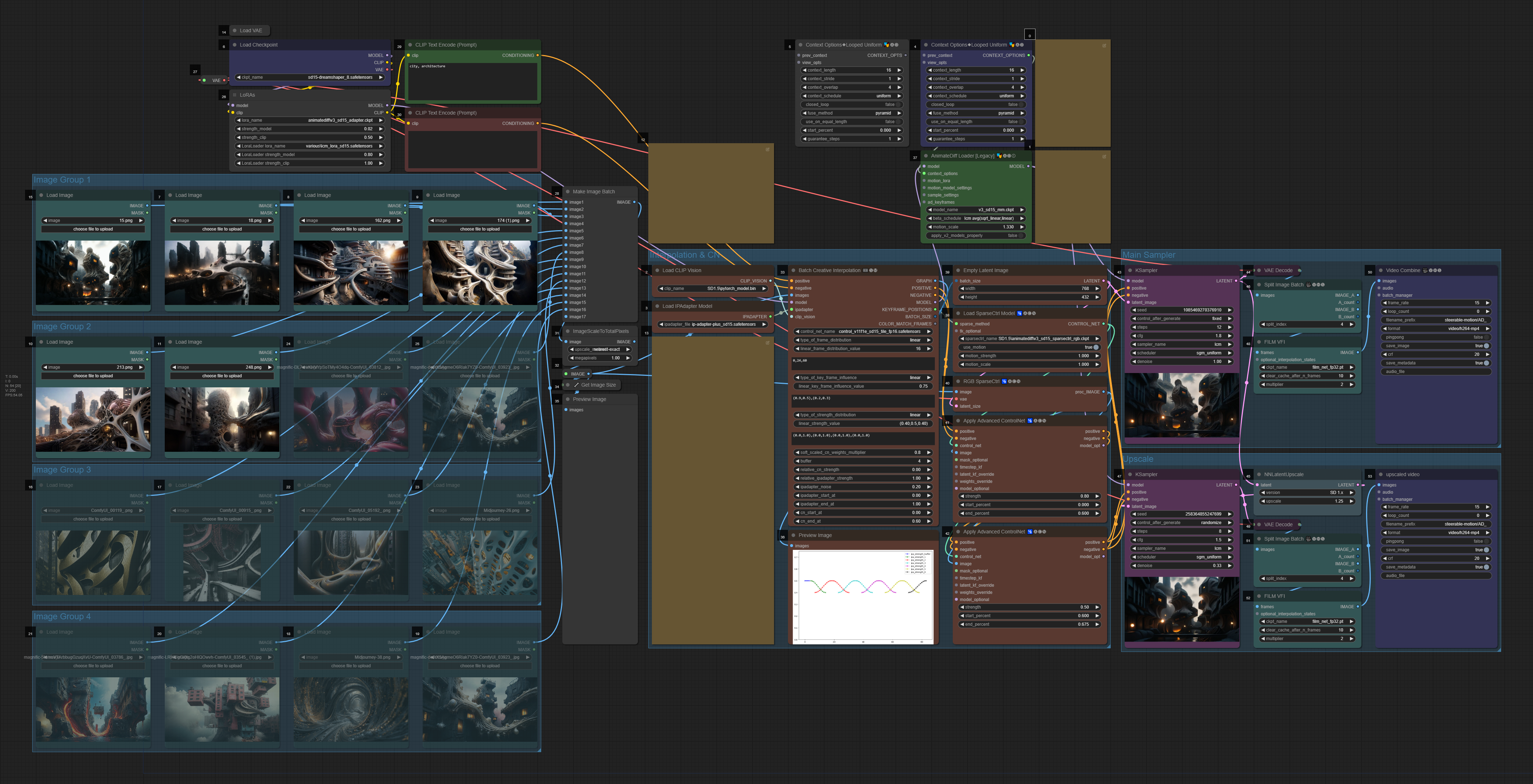Screen dimensions: 1533x784
Task: Collapse the ImageScaleToTotalPixels node via its dot
Action: point(568,331)
